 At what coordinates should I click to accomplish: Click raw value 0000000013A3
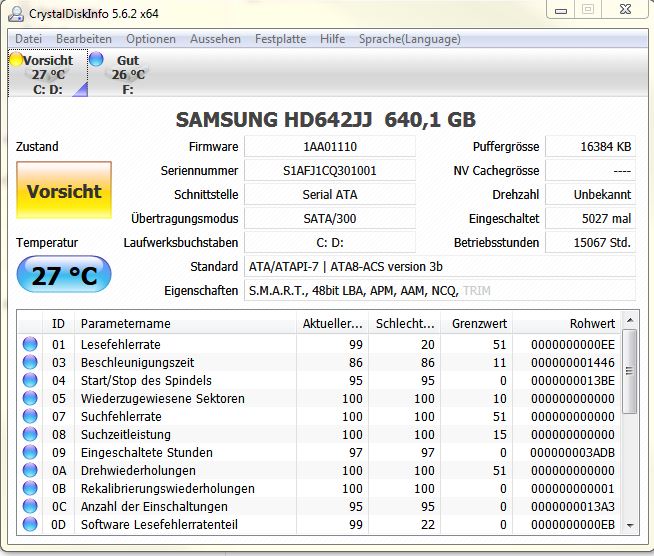(x=572, y=506)
